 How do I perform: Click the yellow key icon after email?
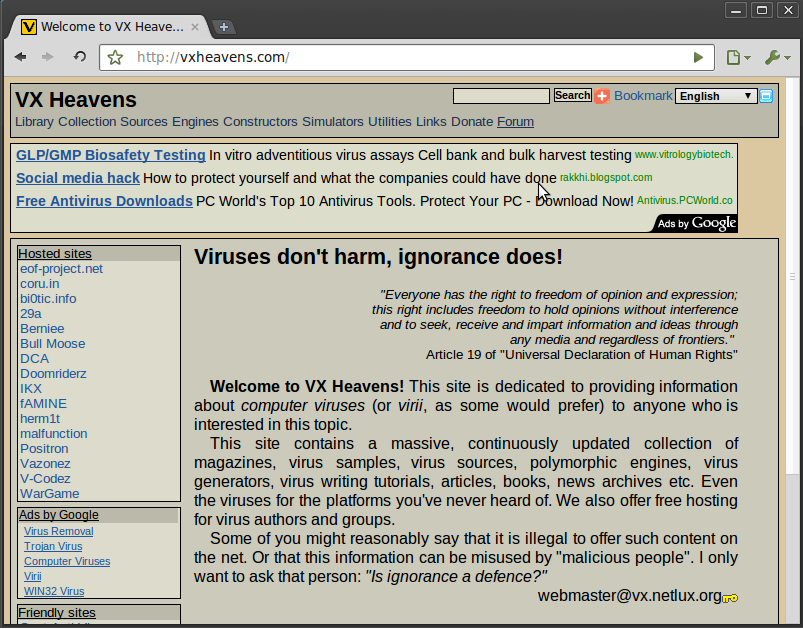(730, 598)
